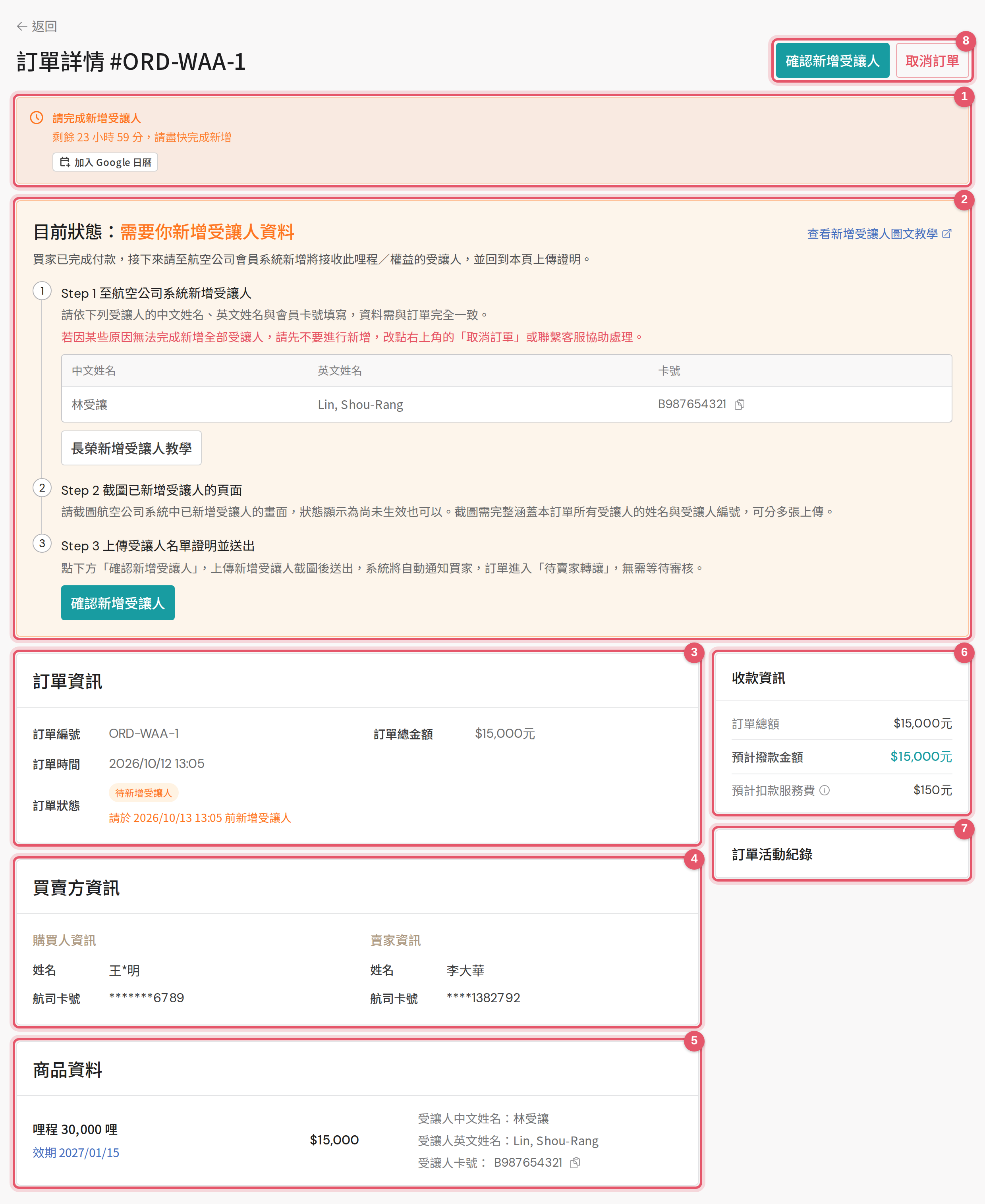Click the remaining time text 剩餘 23 小時 59 分

click(x=98, y=137)
